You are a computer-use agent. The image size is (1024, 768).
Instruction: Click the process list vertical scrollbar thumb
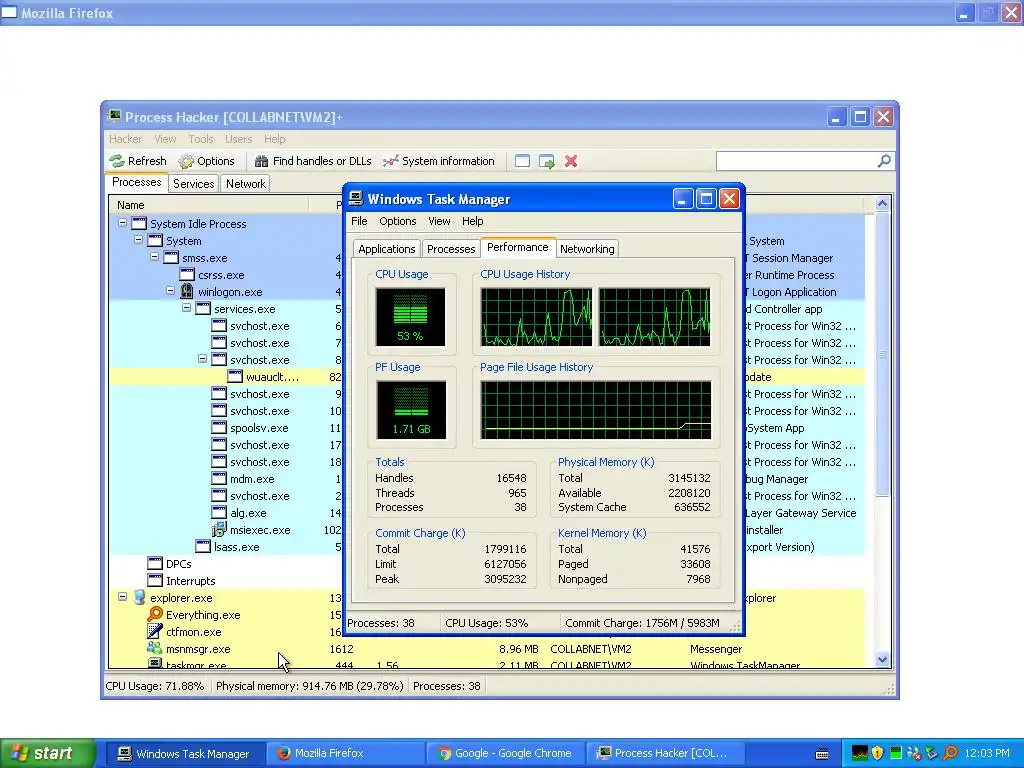[882, 354]
